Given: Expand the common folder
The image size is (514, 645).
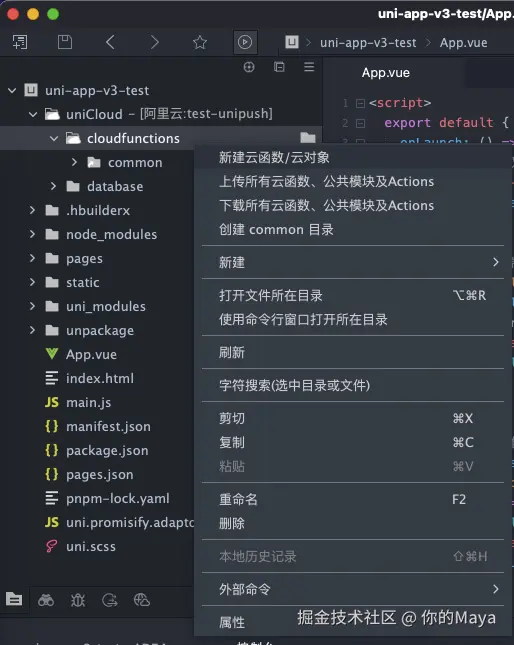Looking at the screenshot, I should 74,162.
